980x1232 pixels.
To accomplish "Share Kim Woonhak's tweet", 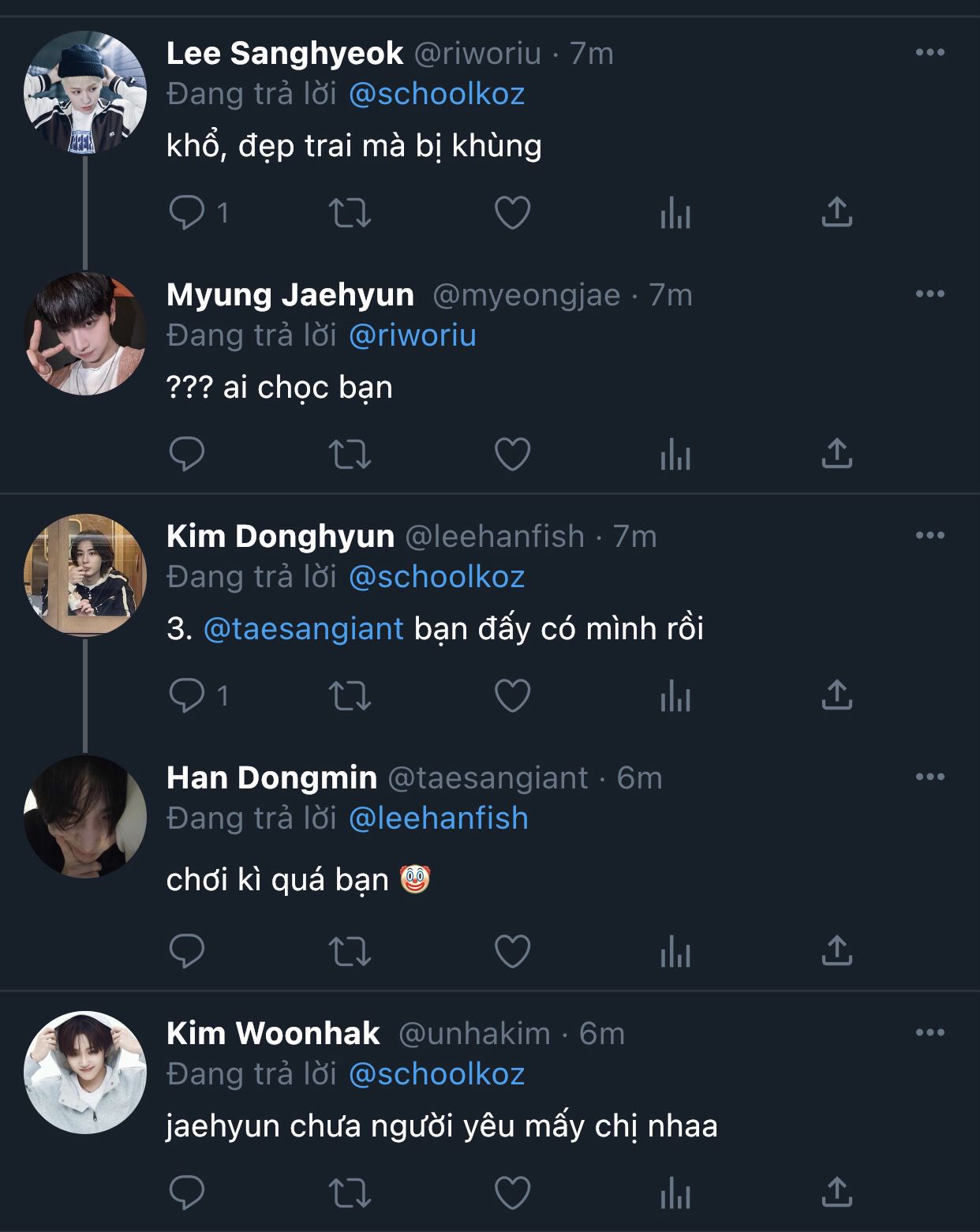I will [836, 1193].
